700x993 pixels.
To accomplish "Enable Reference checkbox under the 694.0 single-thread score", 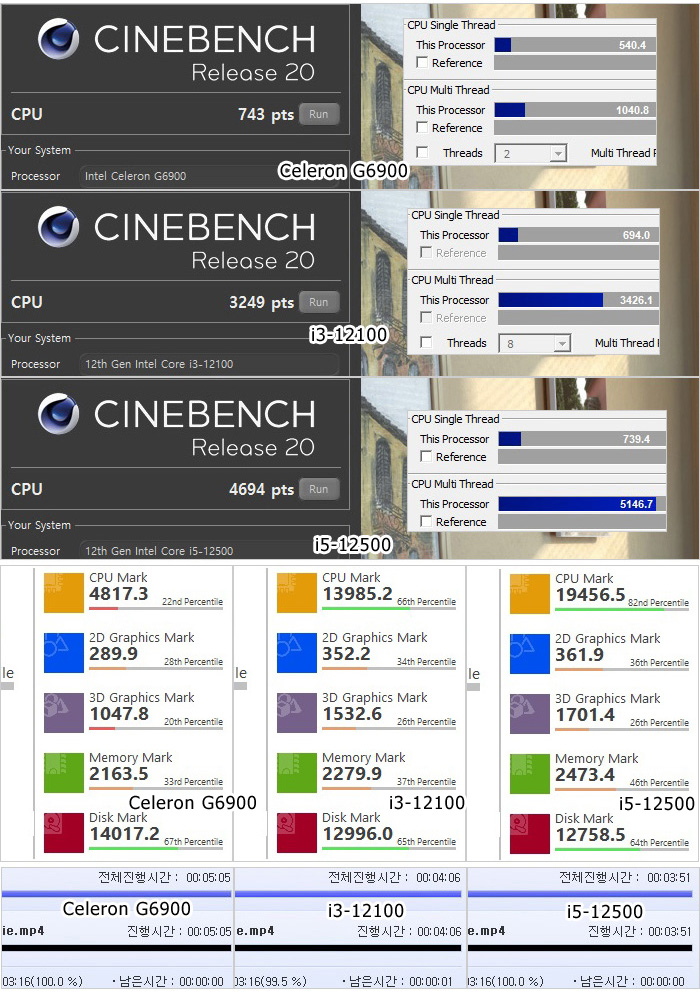I will click(x=426, y=253).
